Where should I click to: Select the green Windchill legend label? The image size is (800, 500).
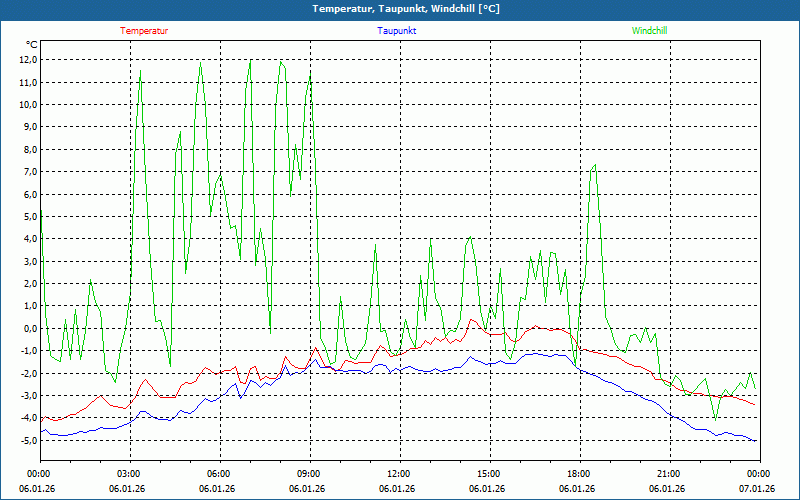tap(649, 31)
